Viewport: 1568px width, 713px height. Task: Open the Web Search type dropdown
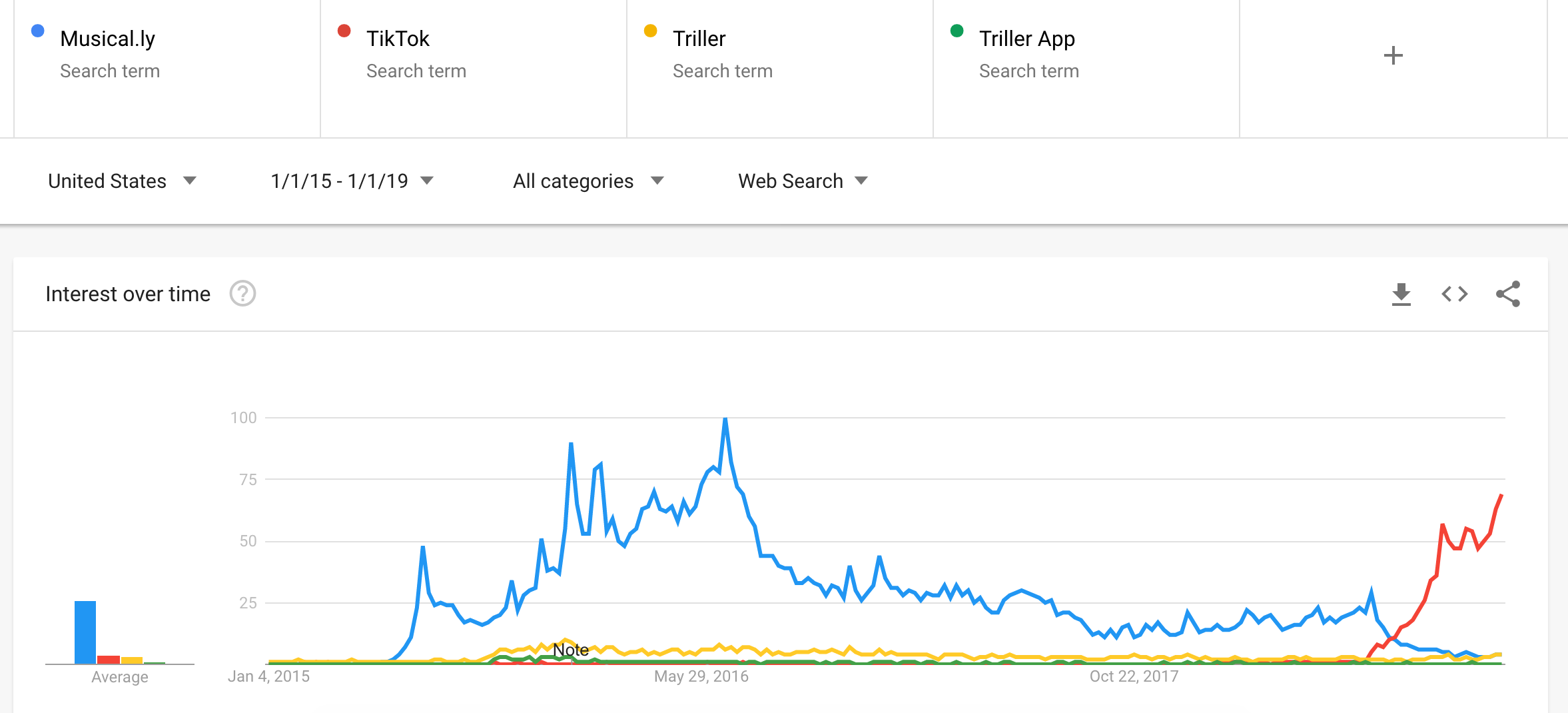[803, 181]
